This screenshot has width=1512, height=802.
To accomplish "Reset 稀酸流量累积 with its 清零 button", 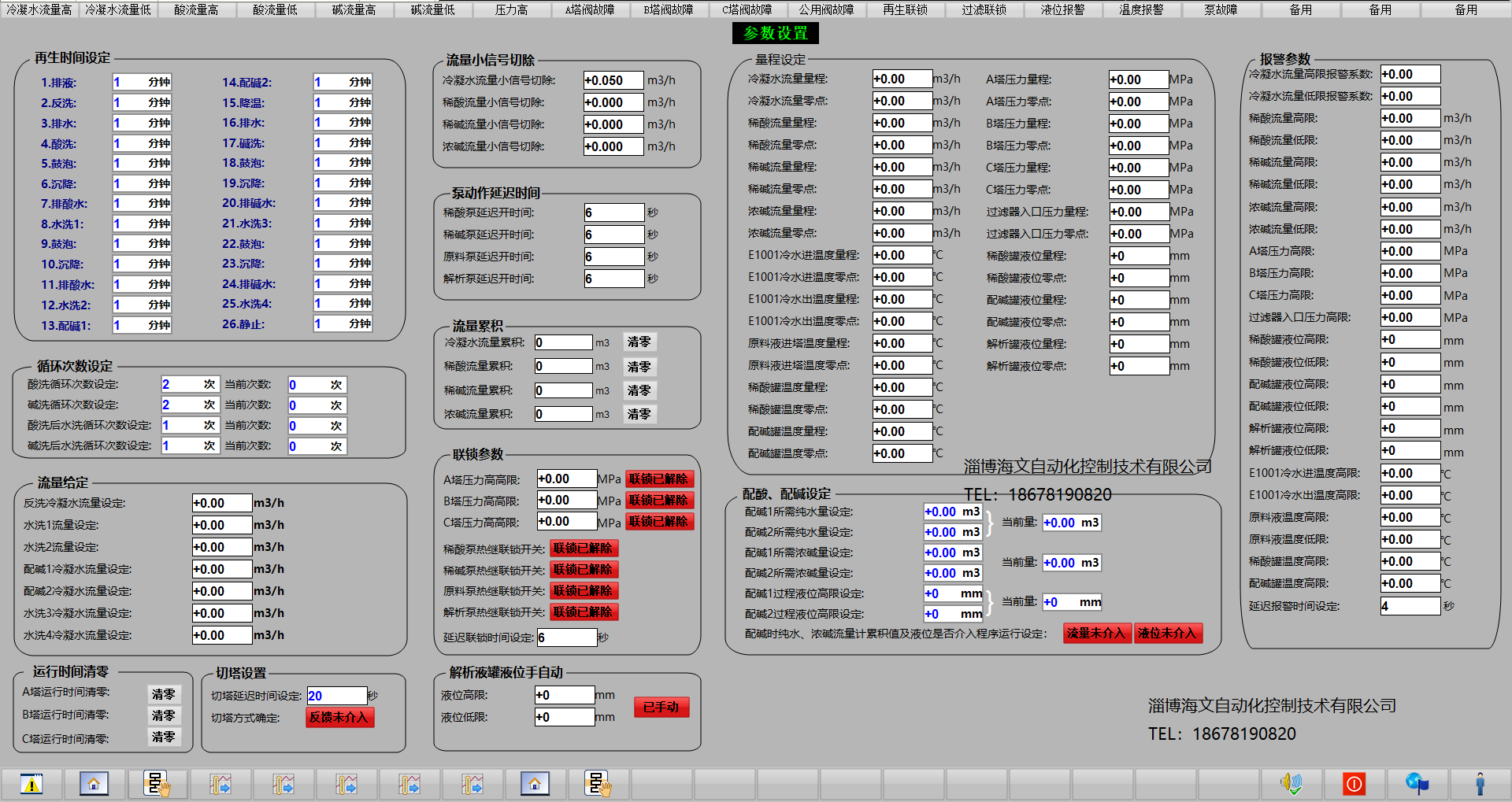I will click(x=639, y=367).
